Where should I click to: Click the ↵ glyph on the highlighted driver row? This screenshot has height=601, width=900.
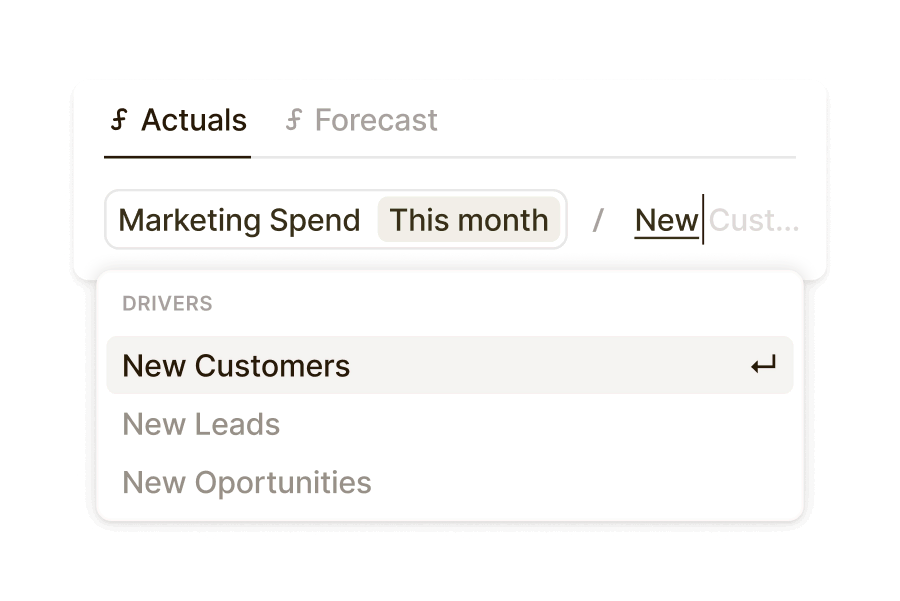click(x=763, y=365)
